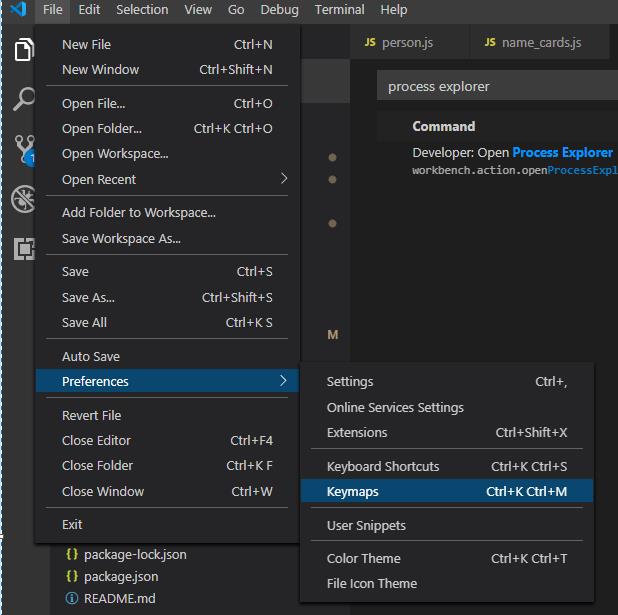Open Settings from the Preferences submenu
The width and height of the screenshot is (618, 615).
(x=447, y=382)
